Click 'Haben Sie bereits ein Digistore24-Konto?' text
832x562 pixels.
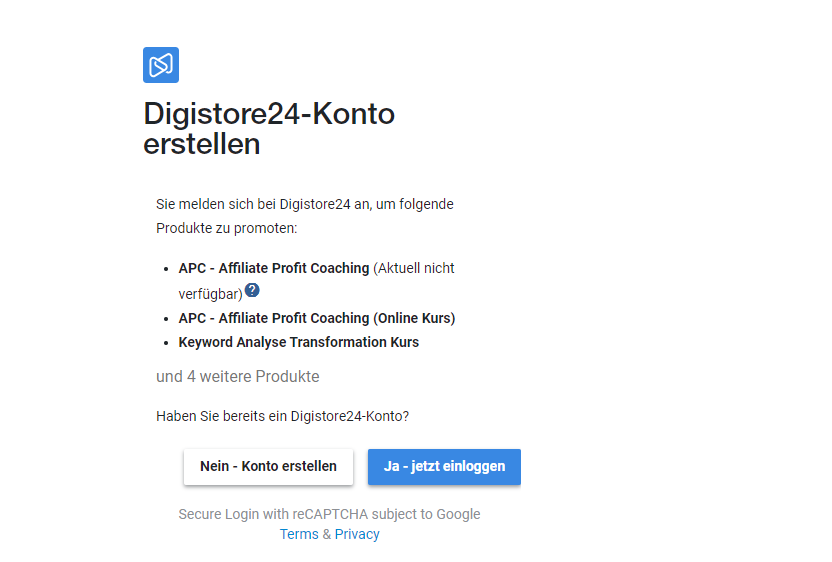pos(282,416)
